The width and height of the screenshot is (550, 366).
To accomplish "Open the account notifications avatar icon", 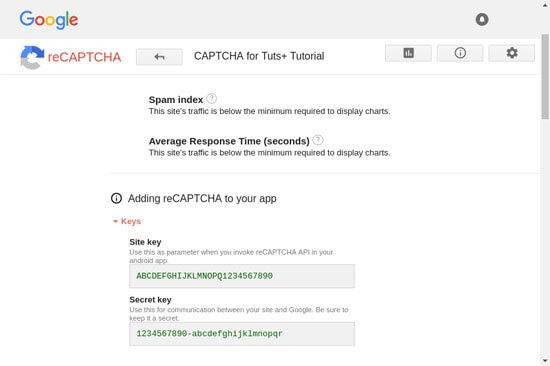I will [x=482, y=19].
